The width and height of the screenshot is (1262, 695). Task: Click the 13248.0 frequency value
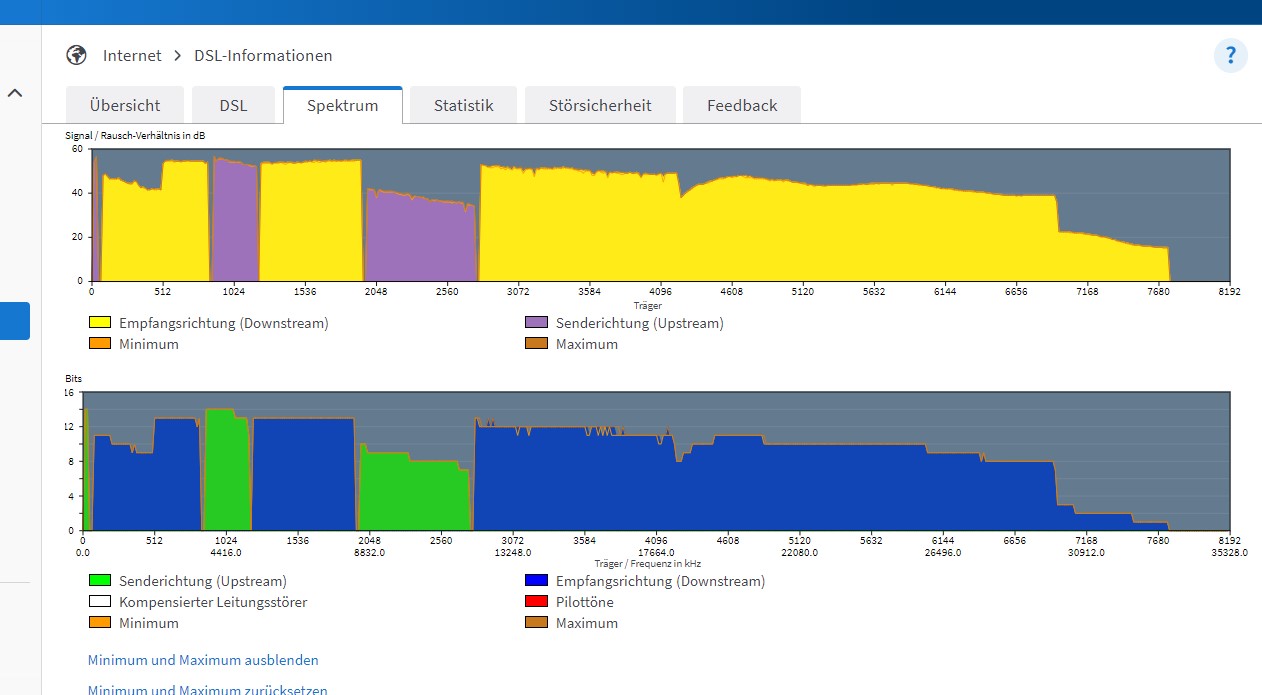tap(513, 552)
